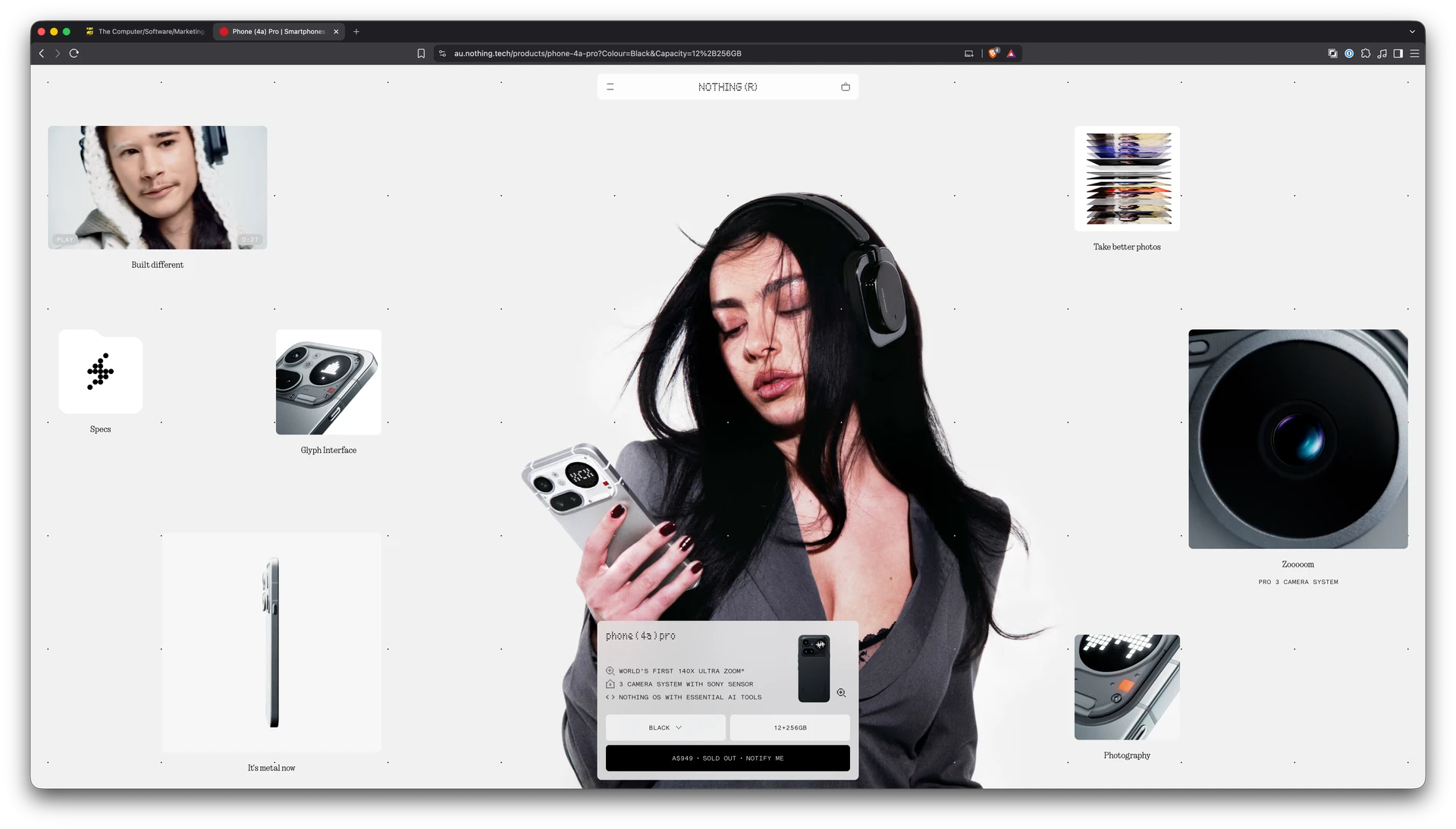The width and height of the screenshot is (1456, 829).
Task: Go back to the previous page
Action: pyautogui.click(x=42, y=53)
